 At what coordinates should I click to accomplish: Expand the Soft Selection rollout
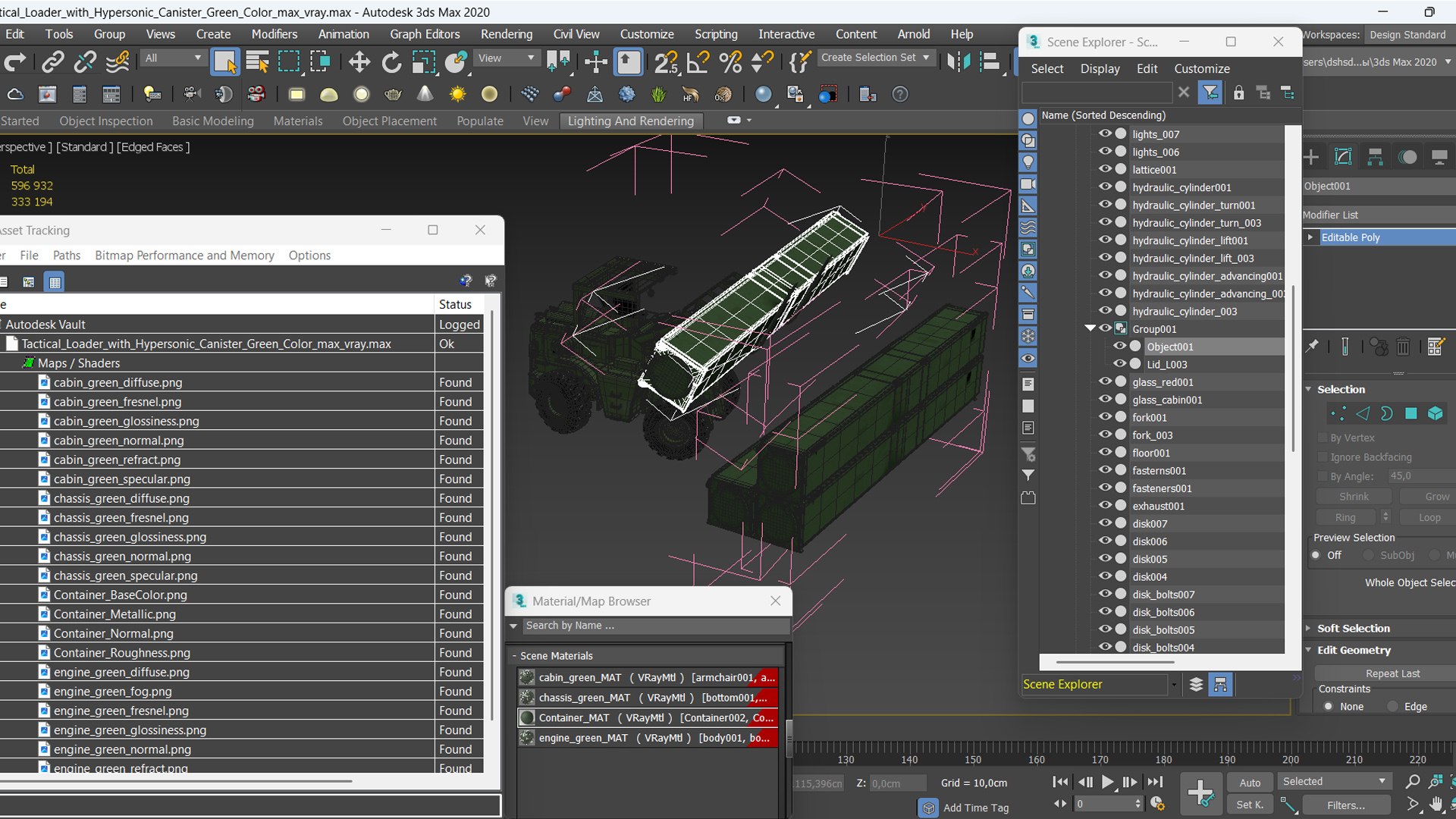(x=1353, y=628)
